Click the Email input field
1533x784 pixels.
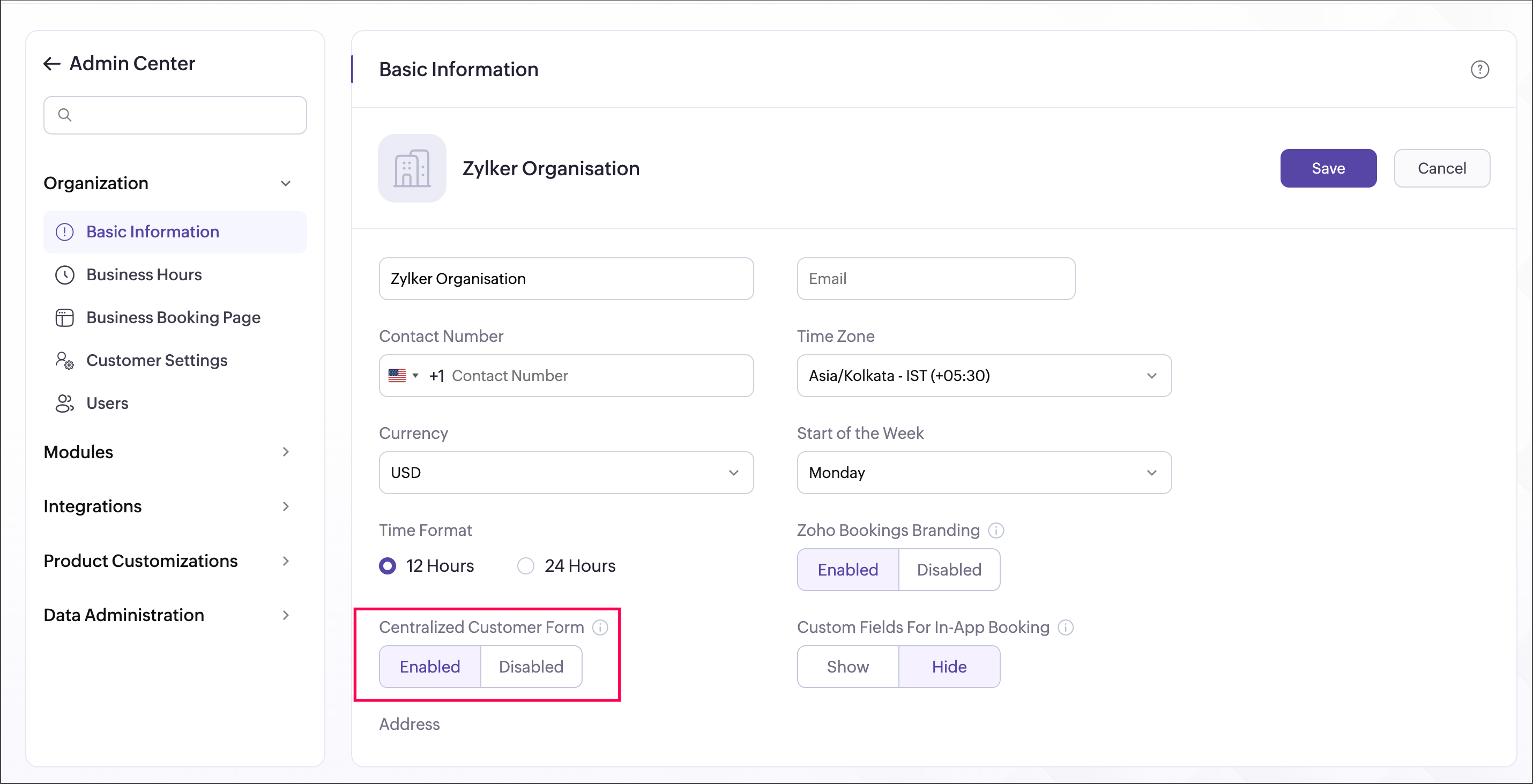tap(935, 278)
